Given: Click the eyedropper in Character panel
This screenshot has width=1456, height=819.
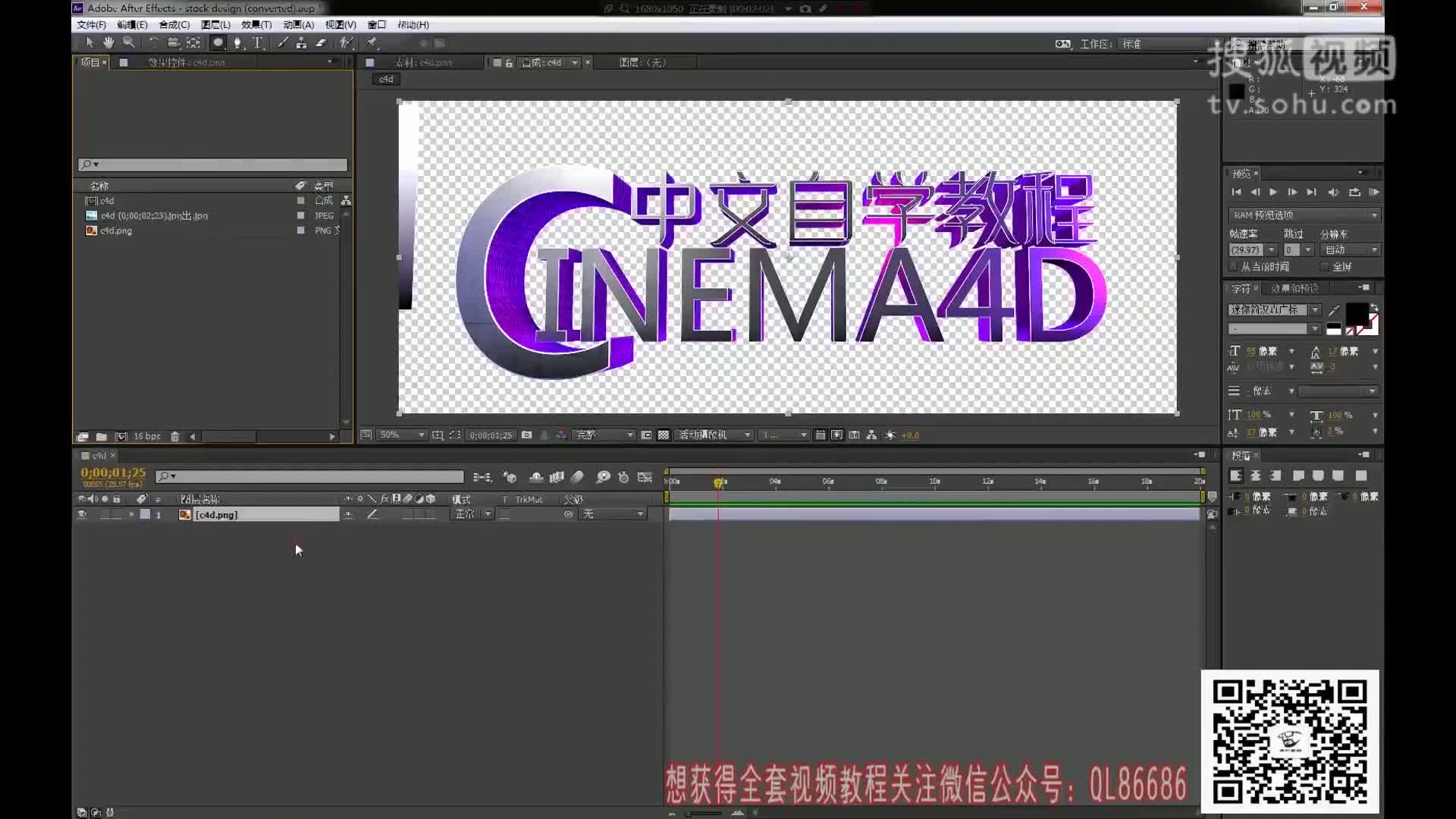Looking at the screenshot, I should pos(1334,309).
